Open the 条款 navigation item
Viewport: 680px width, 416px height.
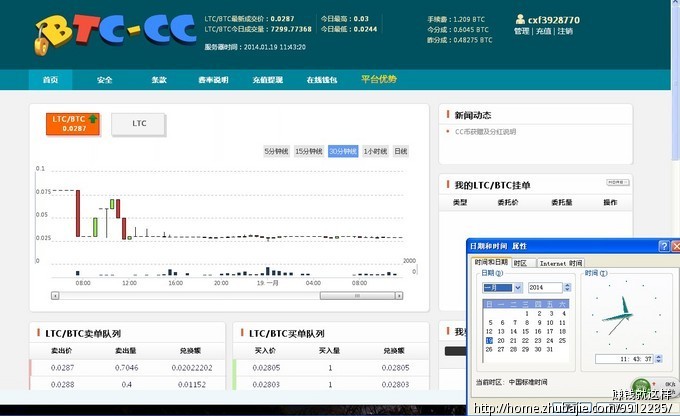(159, 80)
